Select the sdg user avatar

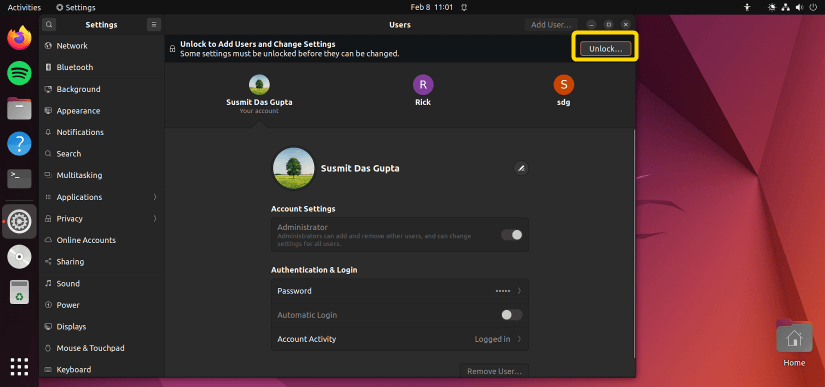click(x=564, y=85)
